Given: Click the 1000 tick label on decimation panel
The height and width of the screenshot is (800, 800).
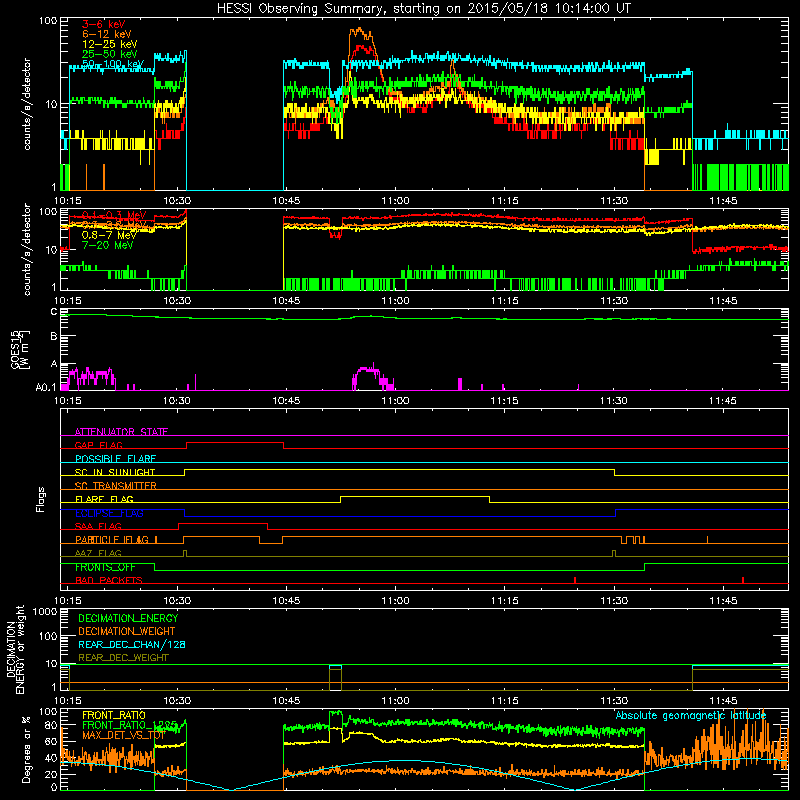Looking at the screenshot, I should click(45, 611).
